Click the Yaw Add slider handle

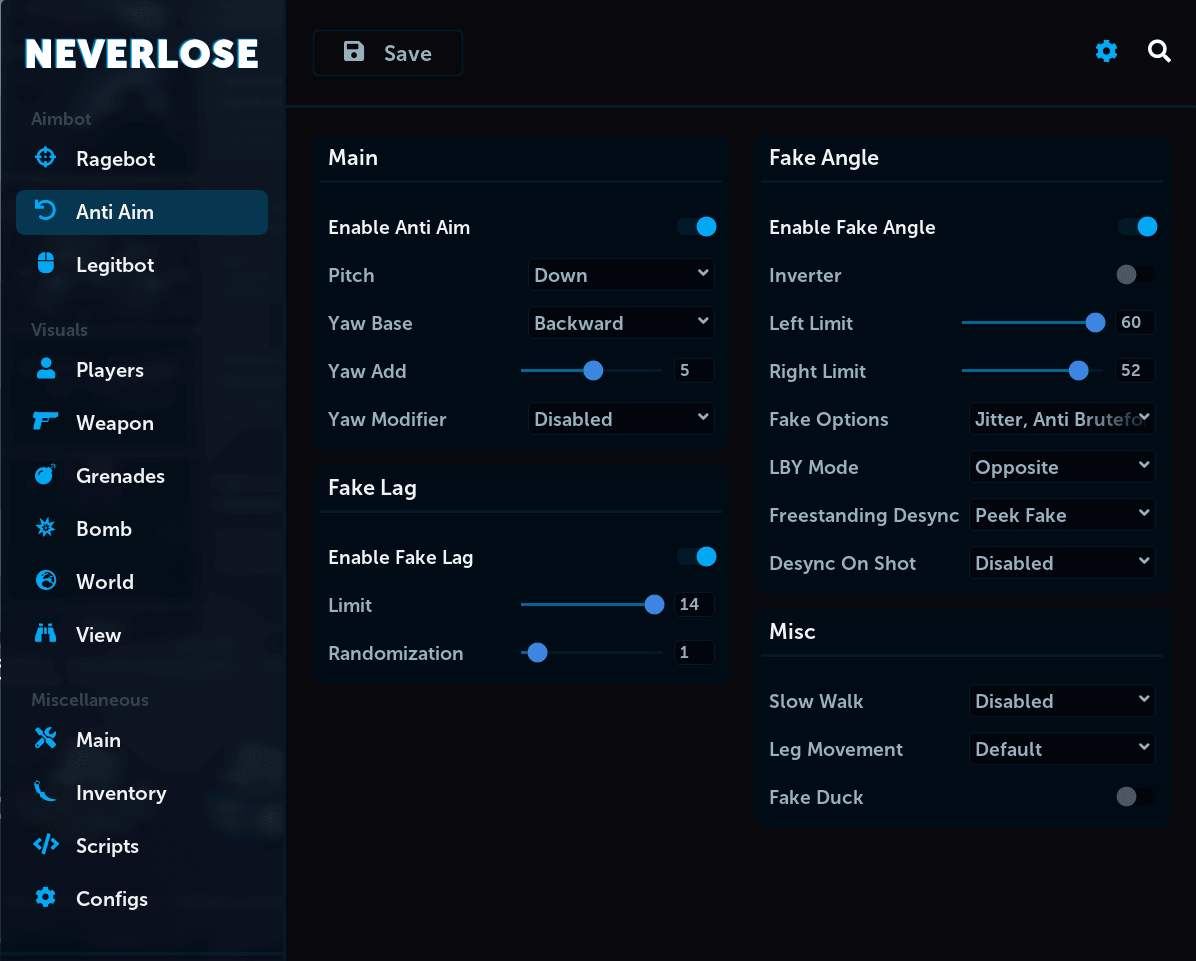point(593,371)
